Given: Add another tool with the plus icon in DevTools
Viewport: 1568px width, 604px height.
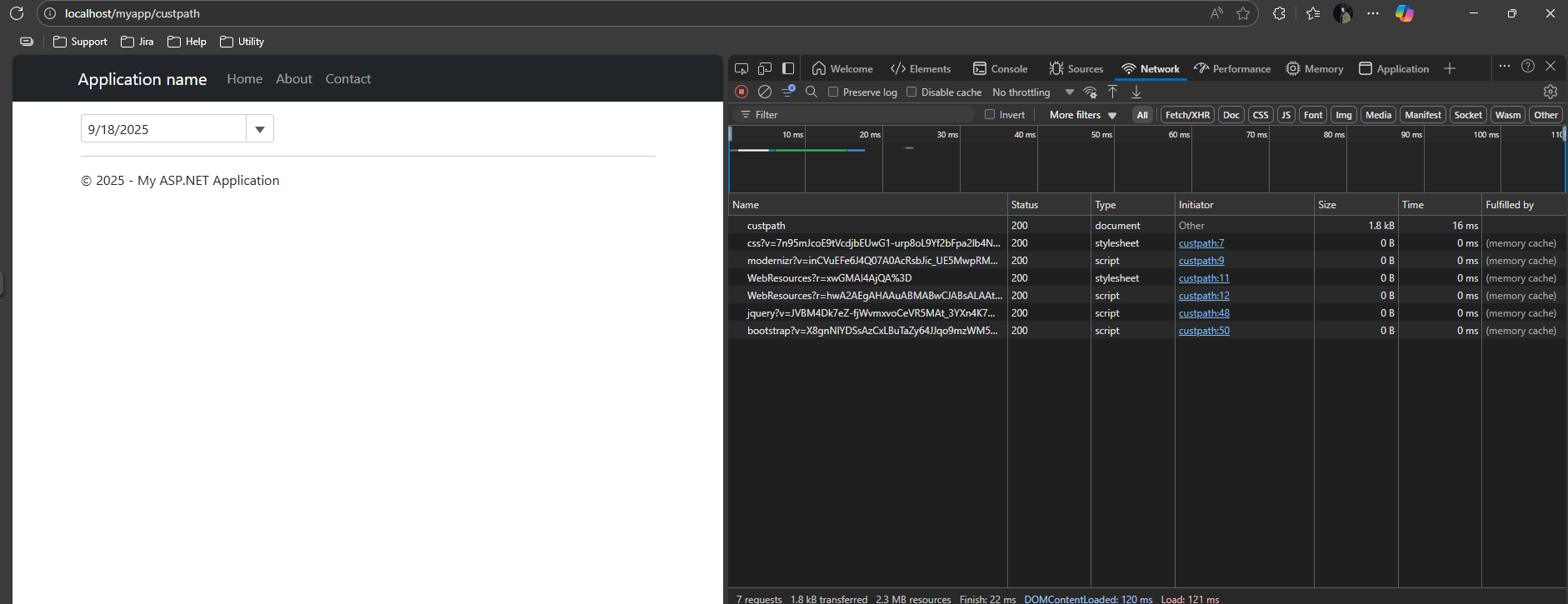Looking at the screenshot, I should click(1450, 68).
